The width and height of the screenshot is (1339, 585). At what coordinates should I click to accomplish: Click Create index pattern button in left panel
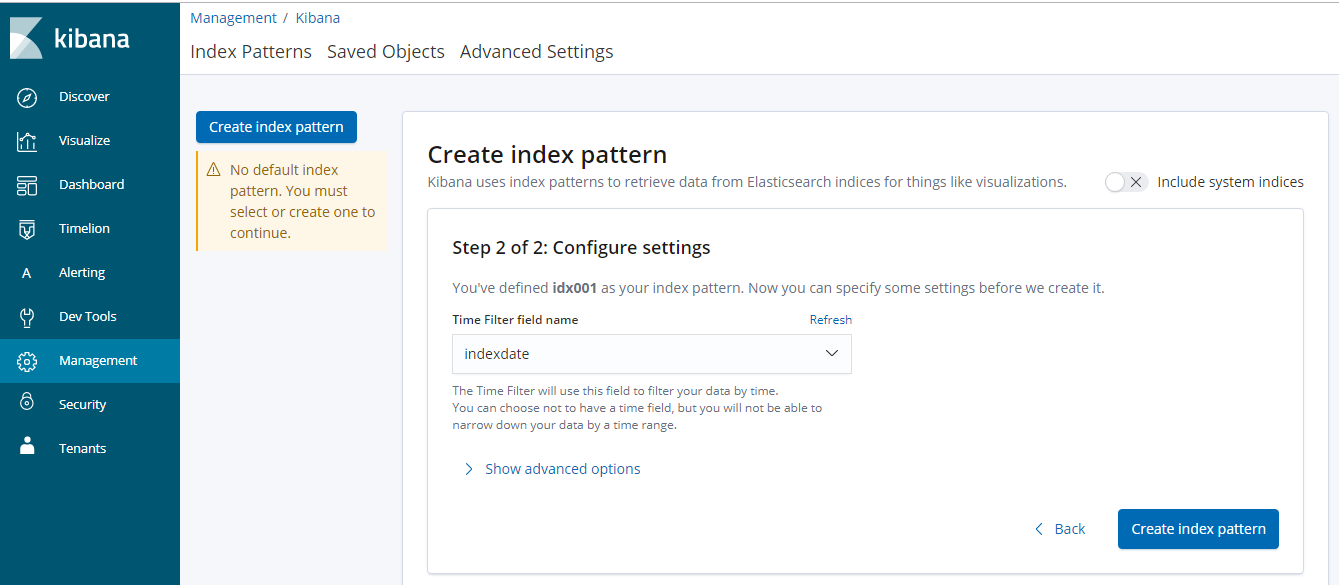(276, 127)
